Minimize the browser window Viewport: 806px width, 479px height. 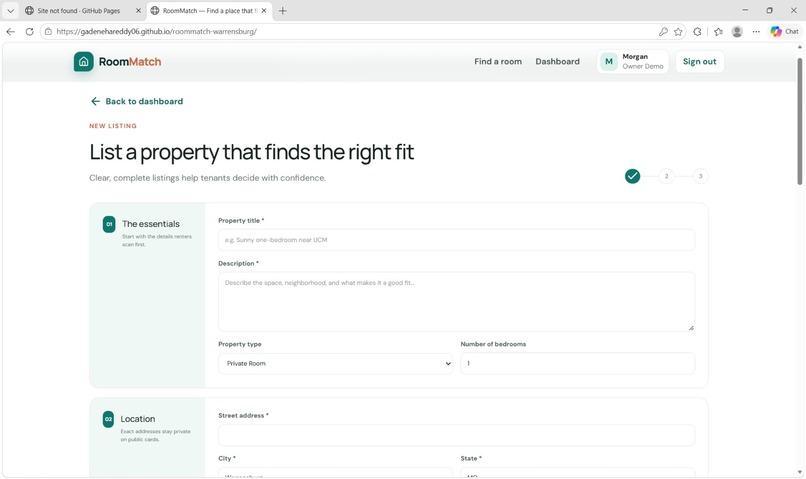coord(745,10)
